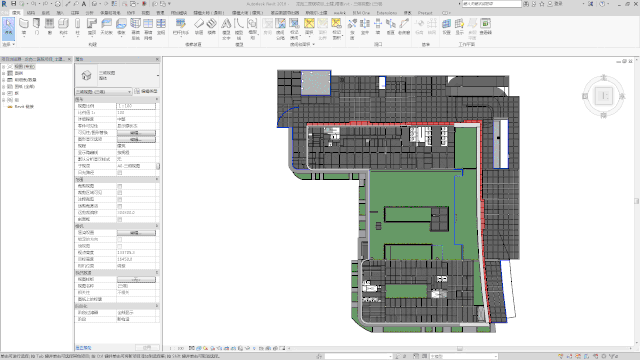Click the ViewCube top face
This screenshot has width=640, height=360.
[x=604, y=96]
